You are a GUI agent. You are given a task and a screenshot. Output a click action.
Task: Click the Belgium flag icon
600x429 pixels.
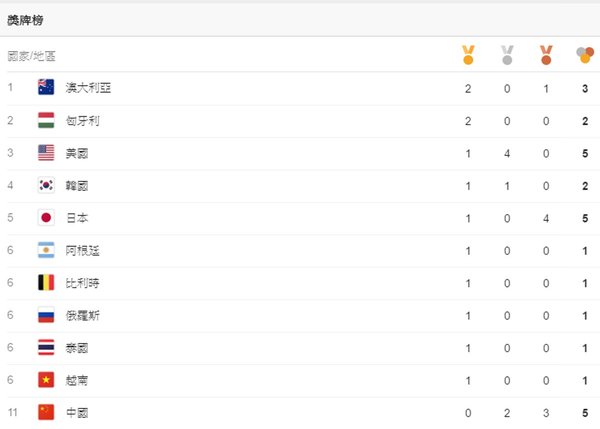(x=46, y=282)
